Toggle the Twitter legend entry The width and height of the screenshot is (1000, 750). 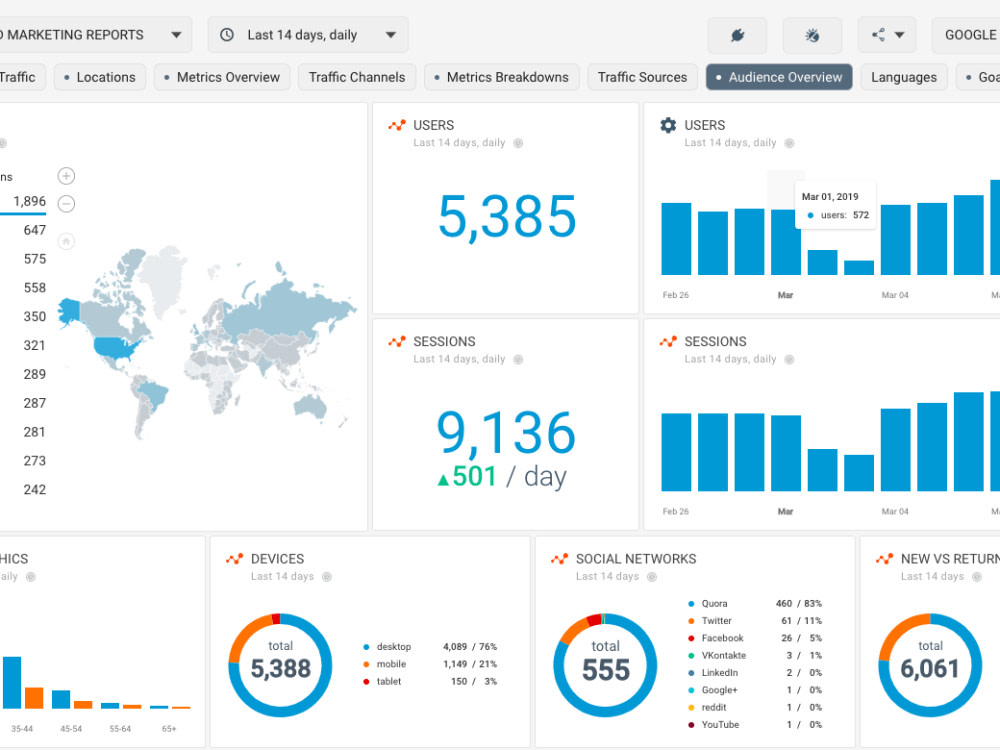click(755, 621)
